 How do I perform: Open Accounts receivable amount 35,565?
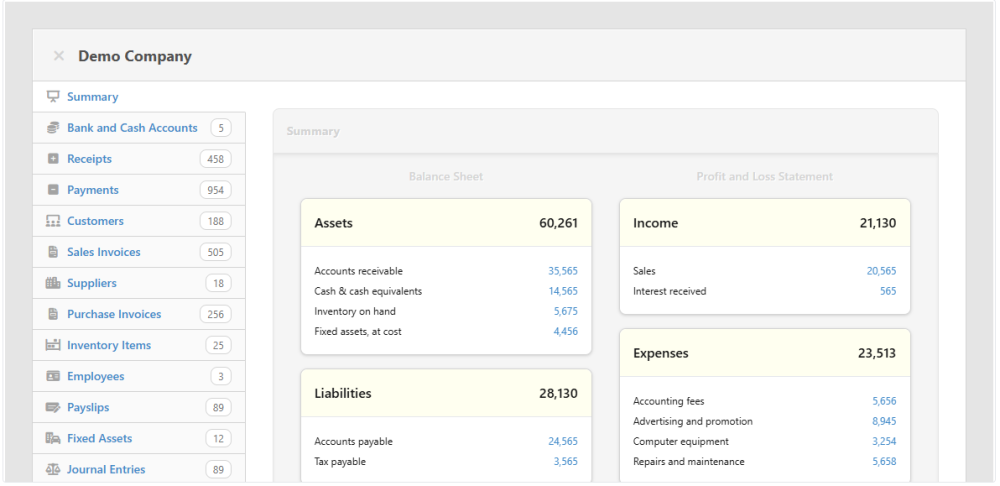tap(562, 271)
